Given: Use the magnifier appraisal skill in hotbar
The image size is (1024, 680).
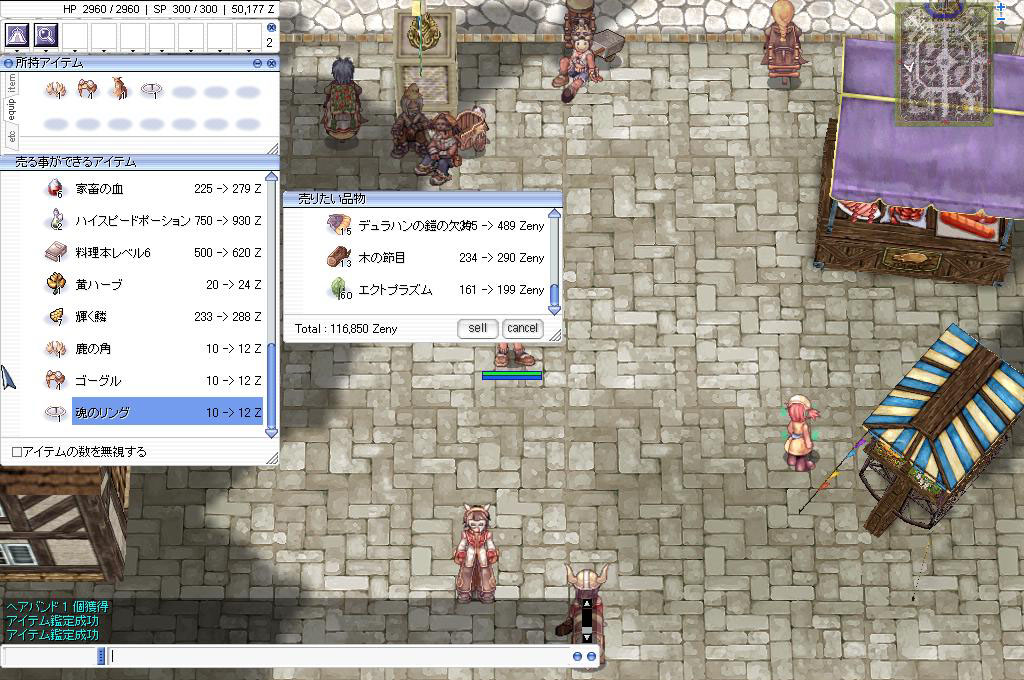Looking at the screenshot, I should pos(46,35).
